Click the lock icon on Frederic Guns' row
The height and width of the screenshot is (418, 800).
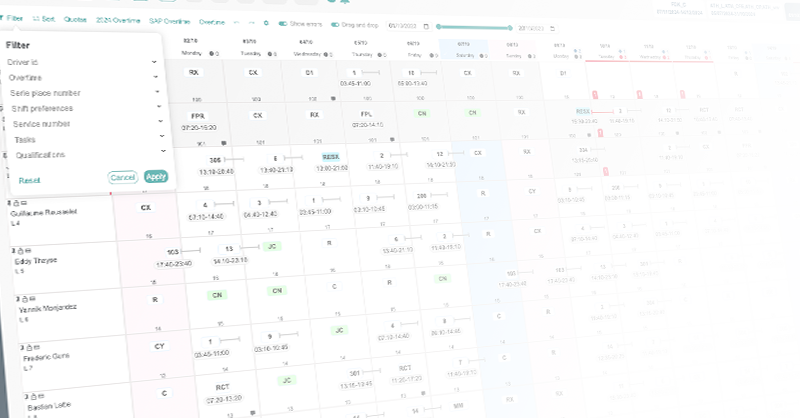(x=29, y=348)
